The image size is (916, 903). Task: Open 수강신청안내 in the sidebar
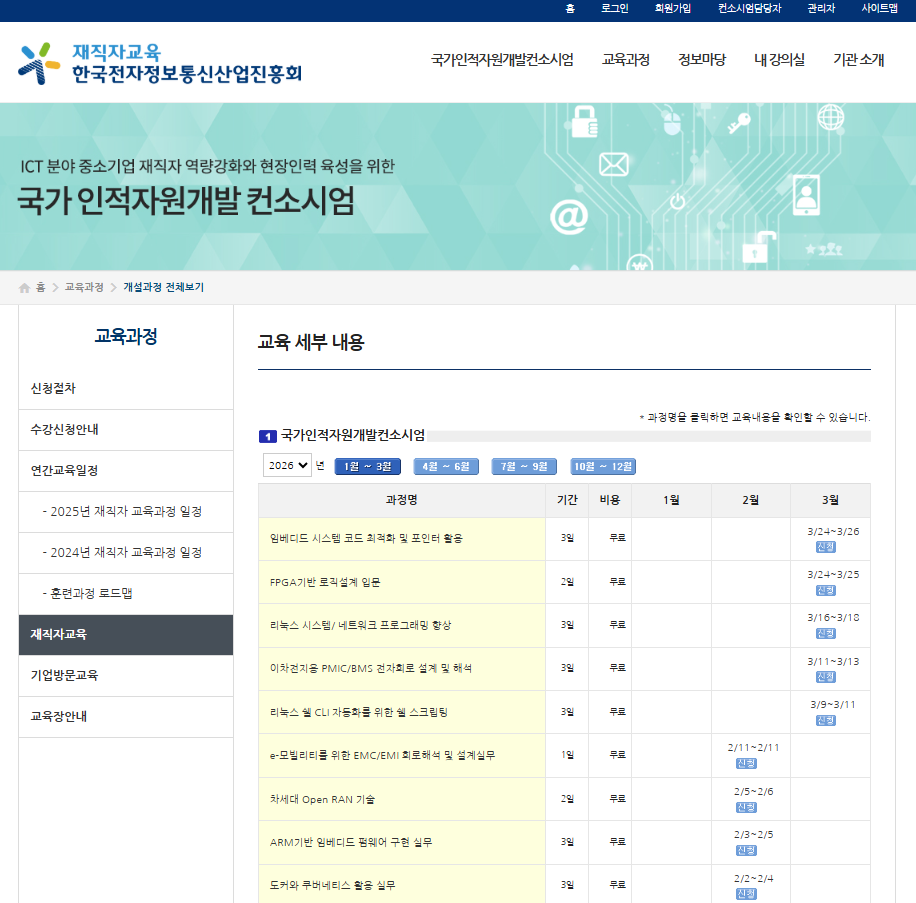(x=65, y=430)
